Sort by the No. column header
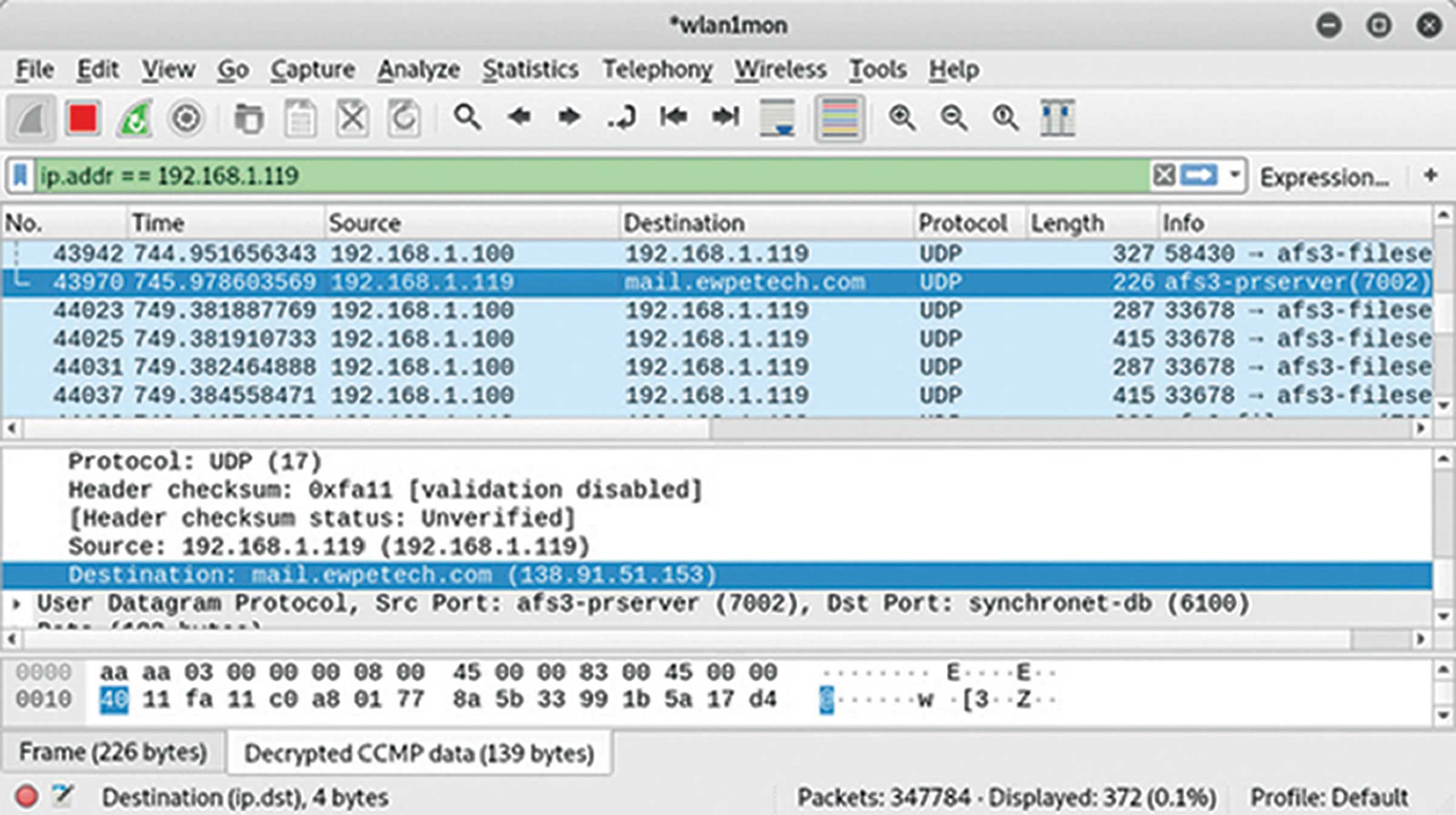The image size is (1456, 815). [x=64, y=223]
